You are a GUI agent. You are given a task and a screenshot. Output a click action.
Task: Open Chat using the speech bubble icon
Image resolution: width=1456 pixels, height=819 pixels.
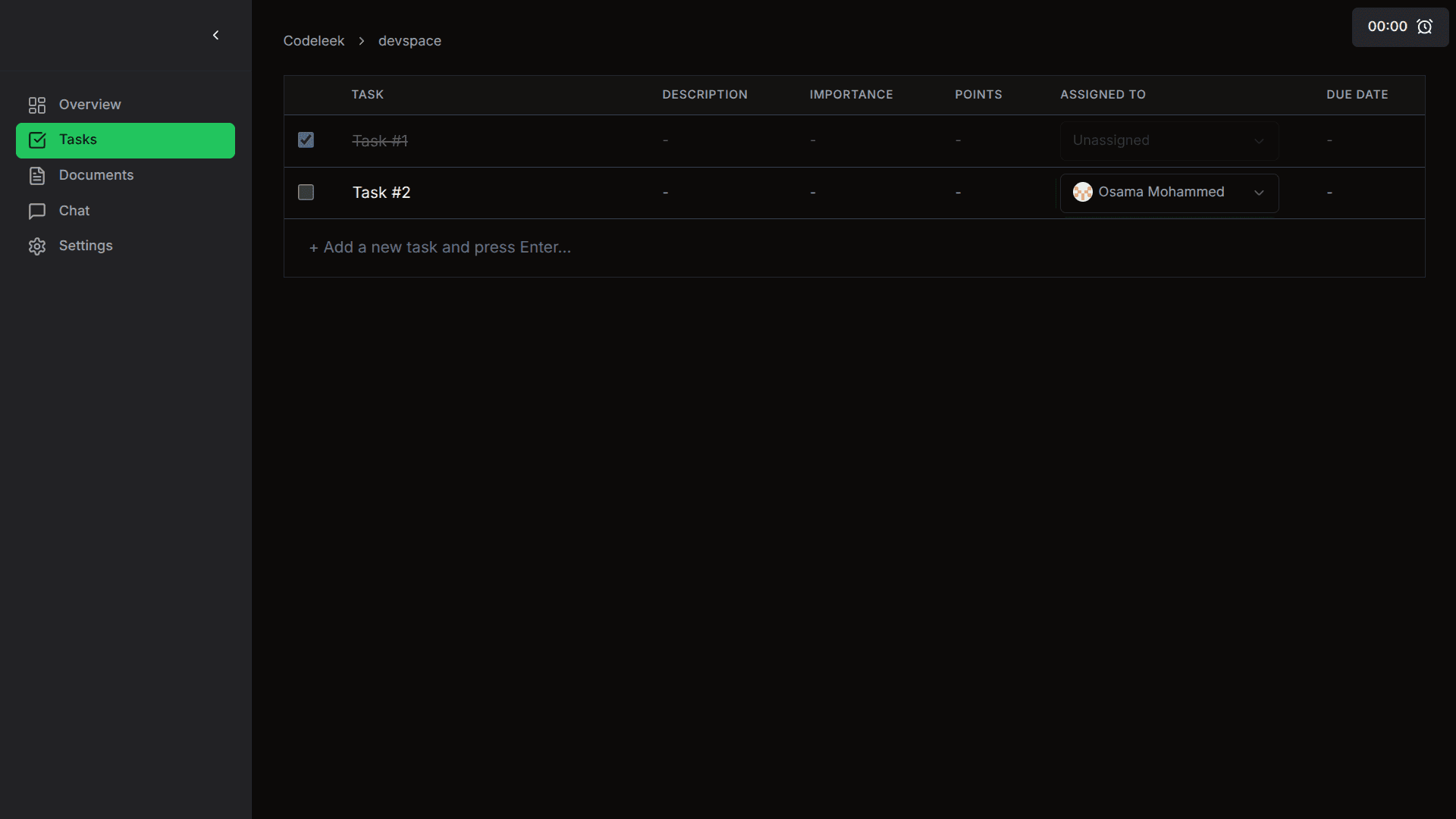click(x=37, y=211)
